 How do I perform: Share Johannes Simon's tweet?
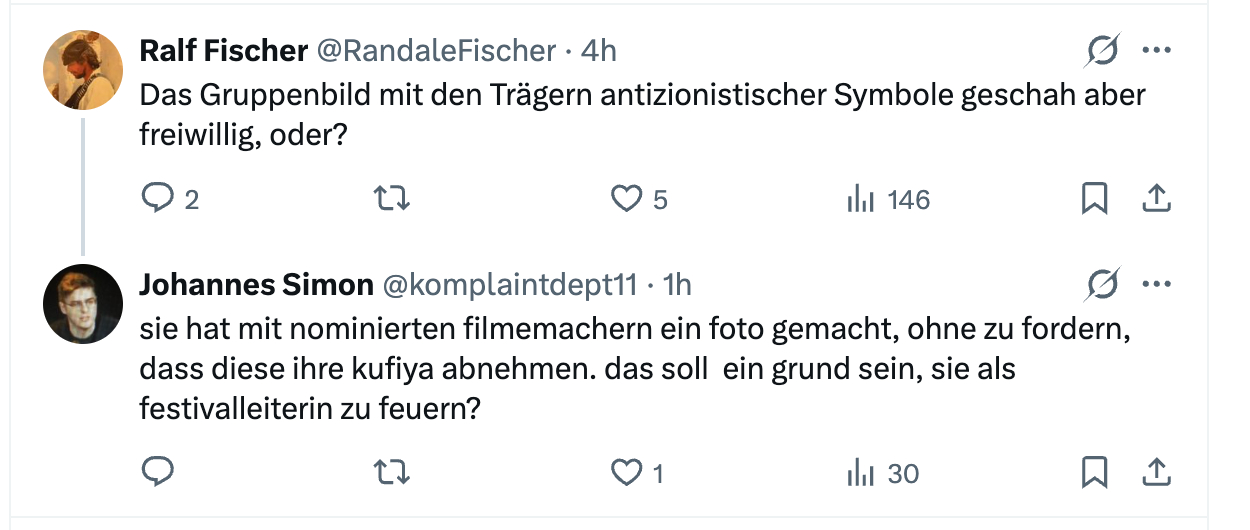[1156, 472]
